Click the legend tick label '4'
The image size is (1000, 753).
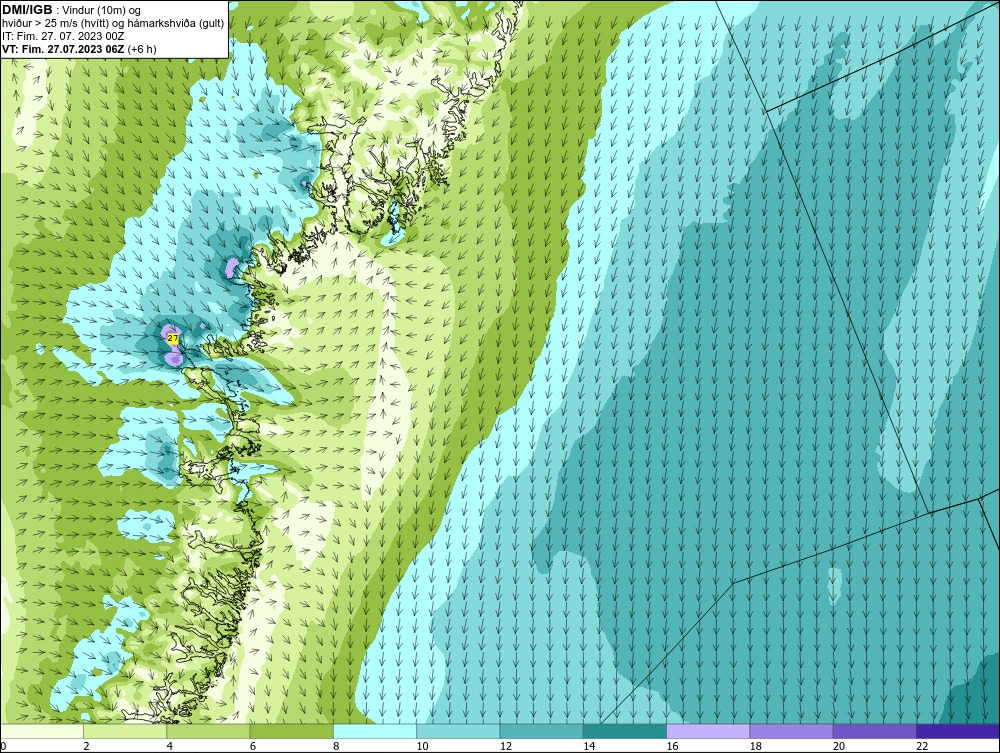click(170, 746)
